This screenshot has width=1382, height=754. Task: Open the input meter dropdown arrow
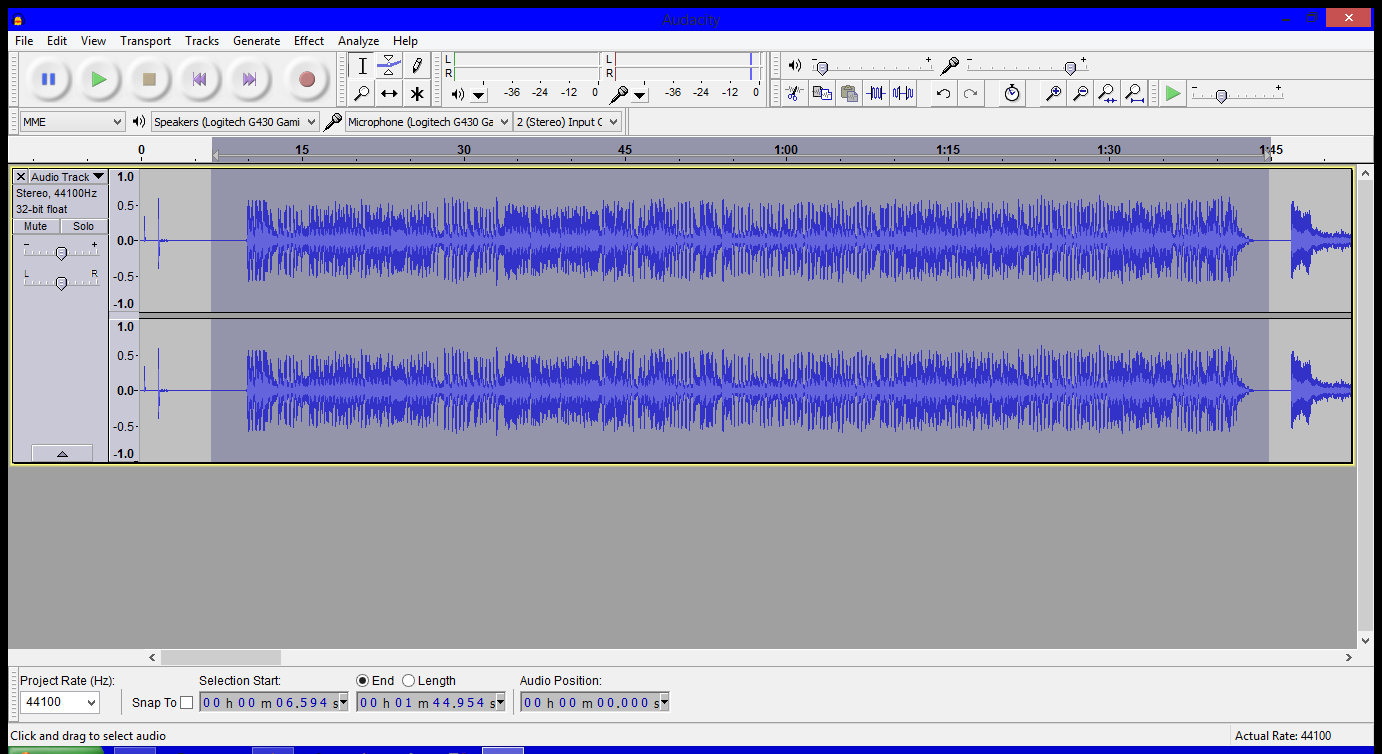coord(640,95)
